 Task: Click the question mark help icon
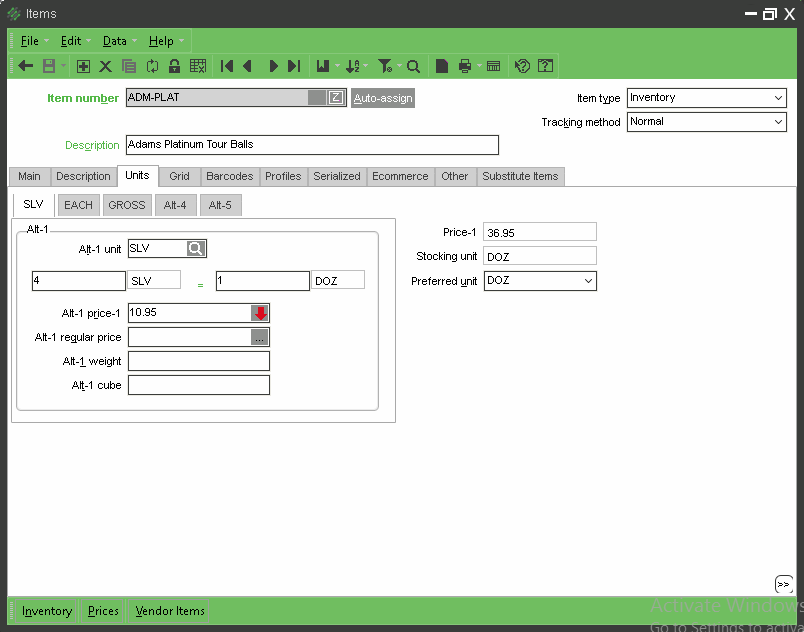(545, 66)
